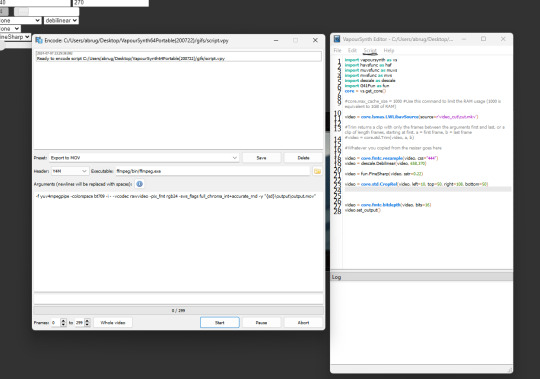The height and width of the screenshot is (379, 540).
Task: Close the VapourSynth Editor window
Action: point(503,39)
